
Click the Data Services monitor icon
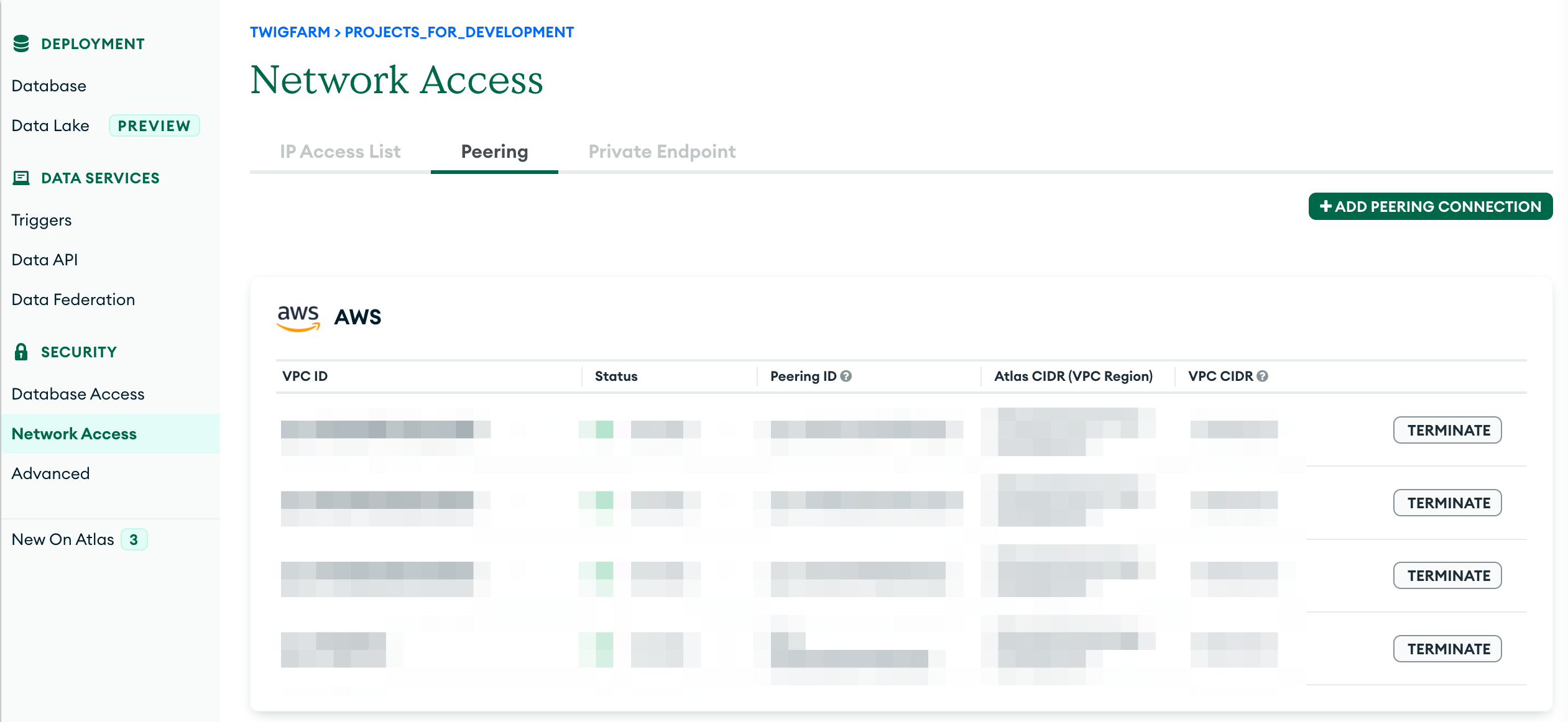[21, 178]
